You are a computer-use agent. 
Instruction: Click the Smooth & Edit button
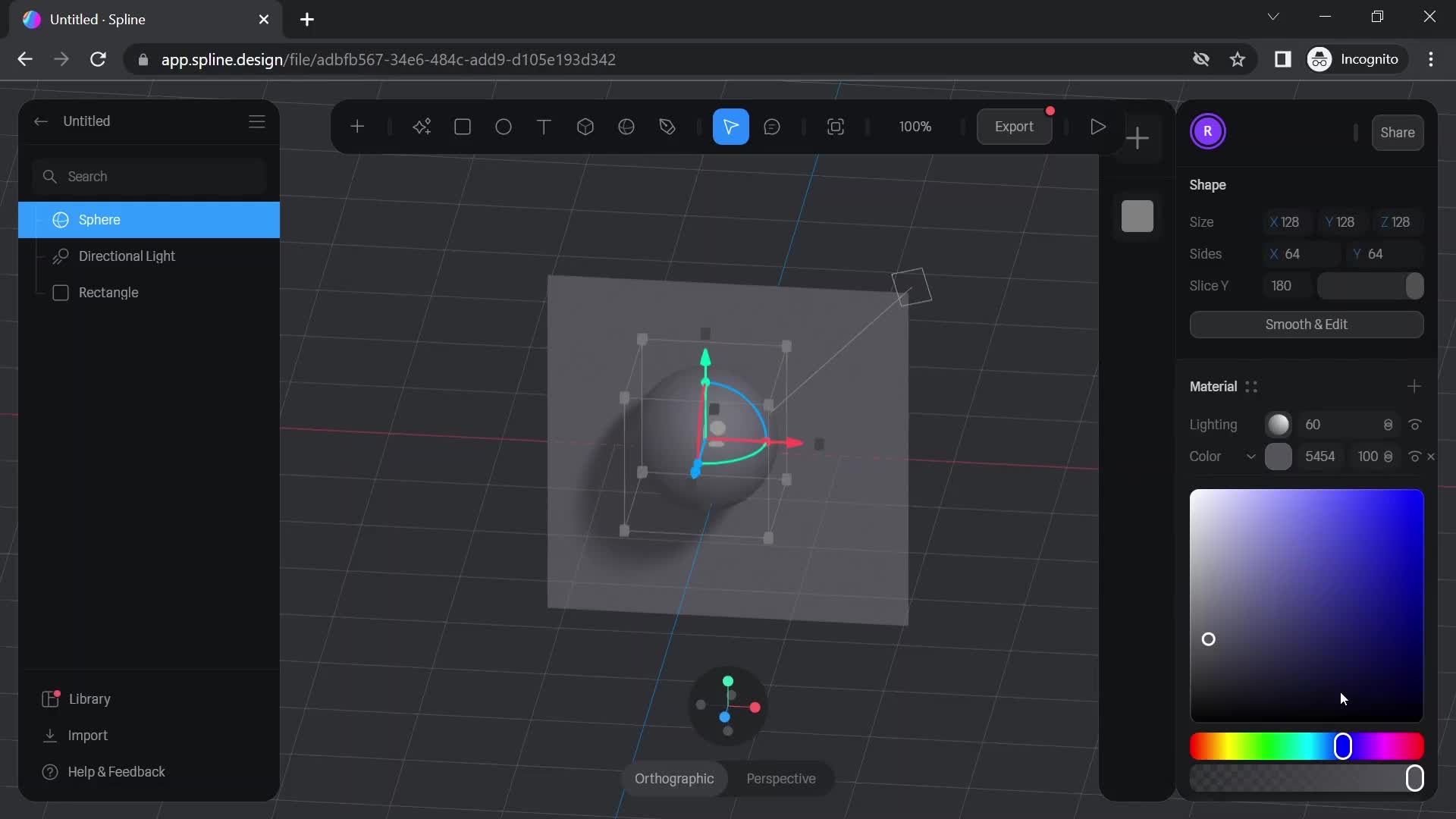point(1306,324)
